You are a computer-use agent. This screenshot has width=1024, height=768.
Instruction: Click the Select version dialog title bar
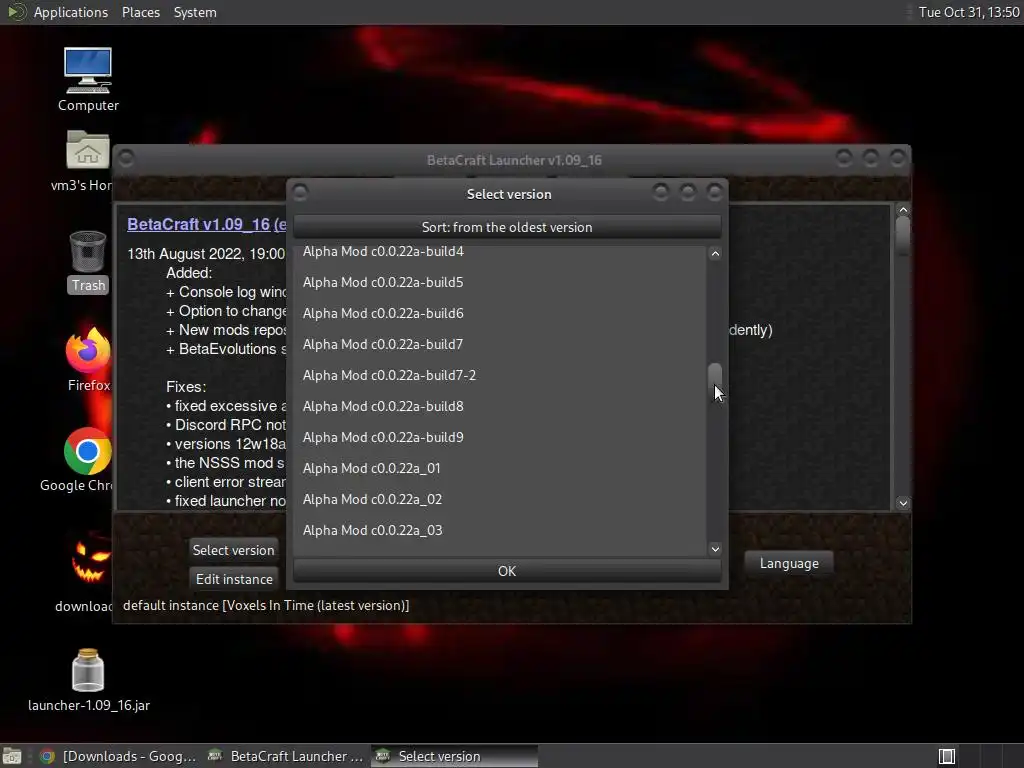click(x=509, y=194)
